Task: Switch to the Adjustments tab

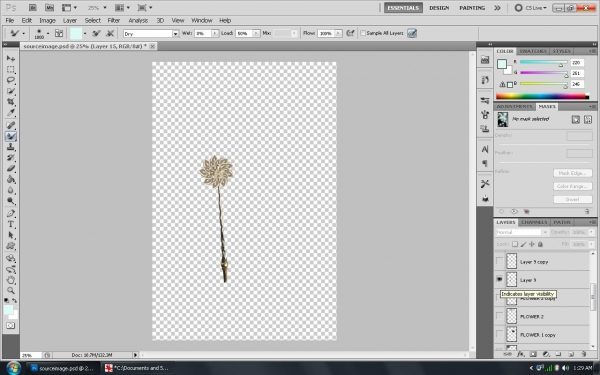Action: (x=515, y=106)
